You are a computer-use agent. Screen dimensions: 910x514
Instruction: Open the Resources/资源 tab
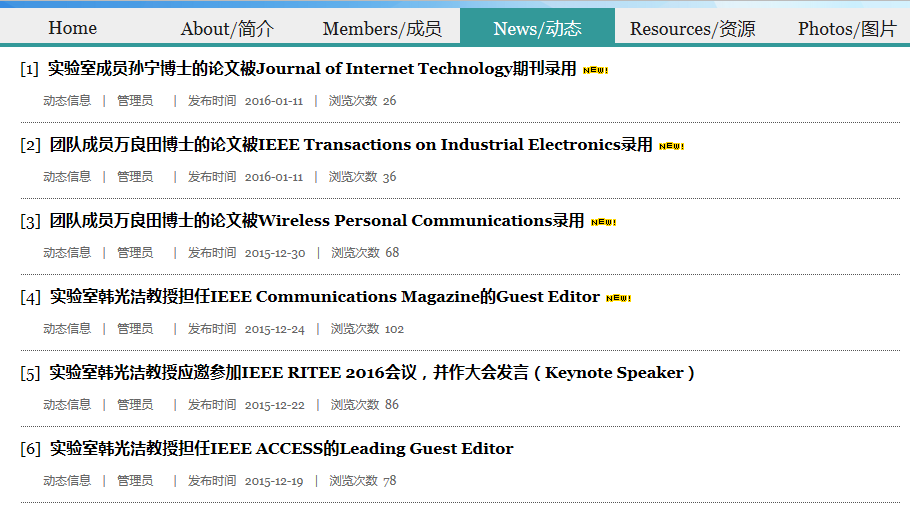692,28
